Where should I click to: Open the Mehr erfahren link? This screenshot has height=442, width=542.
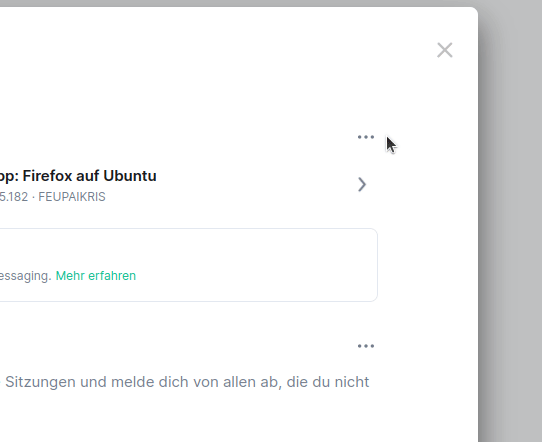(x=96, y=276)
